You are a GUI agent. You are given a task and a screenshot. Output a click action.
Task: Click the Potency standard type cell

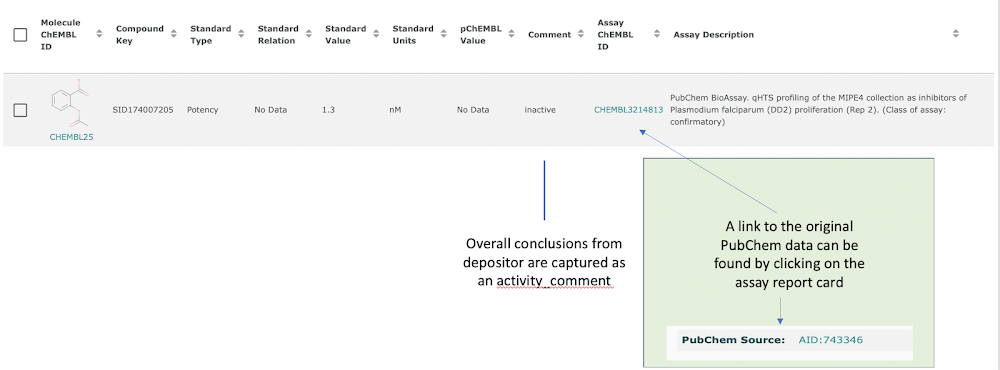tap(203, 110)
